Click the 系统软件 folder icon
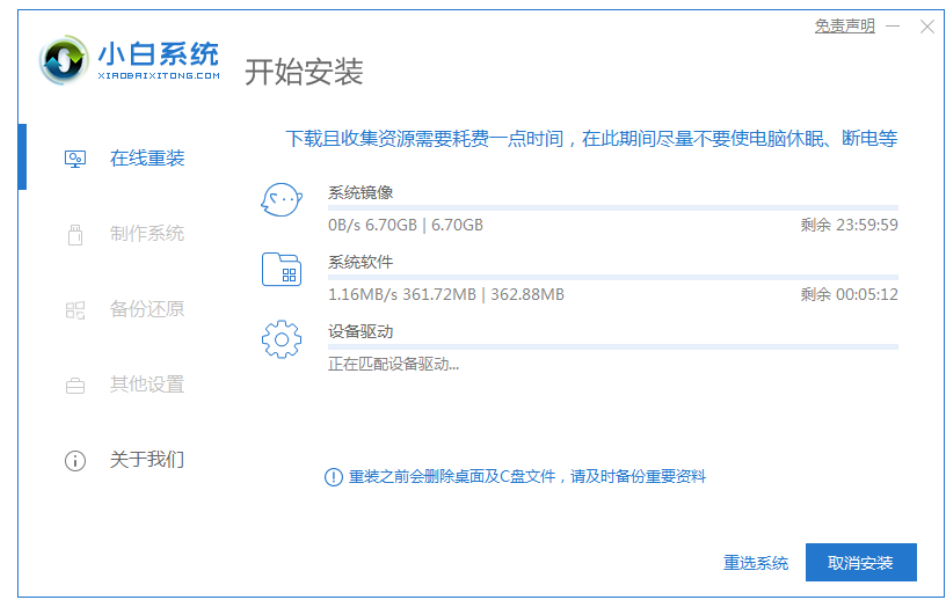This screenshot has height=611, width=952. pos(281,270)
